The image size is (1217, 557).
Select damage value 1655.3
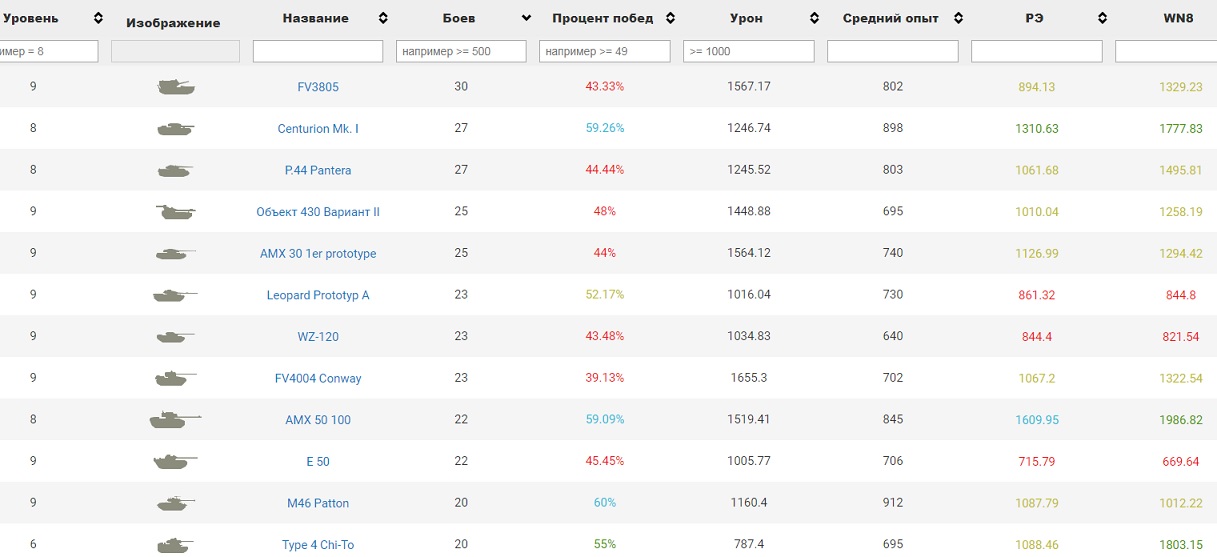tap(749, 378)
